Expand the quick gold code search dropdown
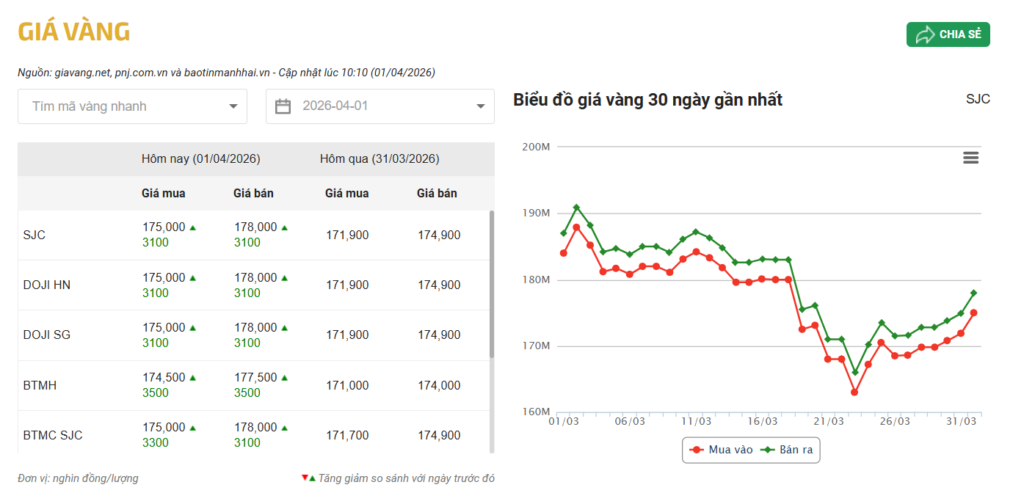Screen dimensions: 1024x504 233,106
